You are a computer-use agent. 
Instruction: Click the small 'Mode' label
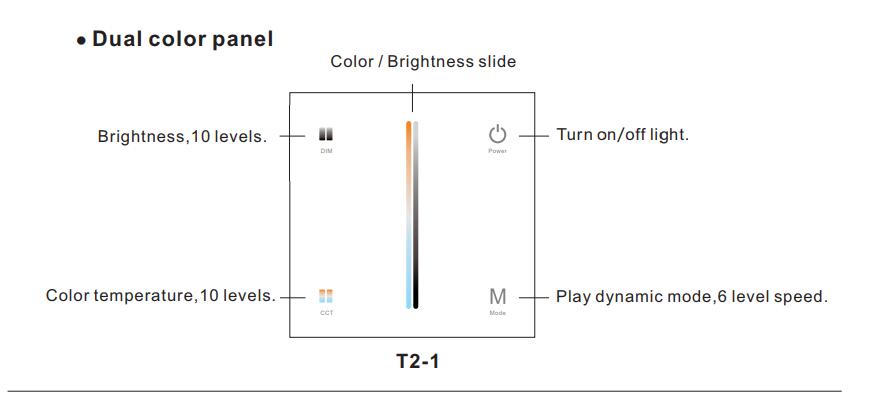[x=498, y=313]
